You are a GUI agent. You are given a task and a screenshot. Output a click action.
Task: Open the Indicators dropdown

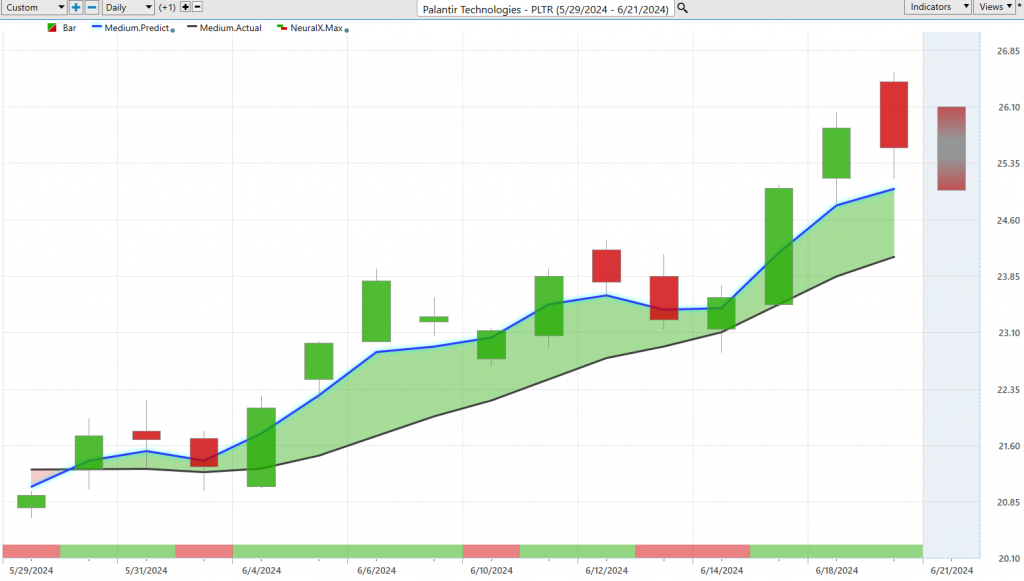[x=938, y=7]
